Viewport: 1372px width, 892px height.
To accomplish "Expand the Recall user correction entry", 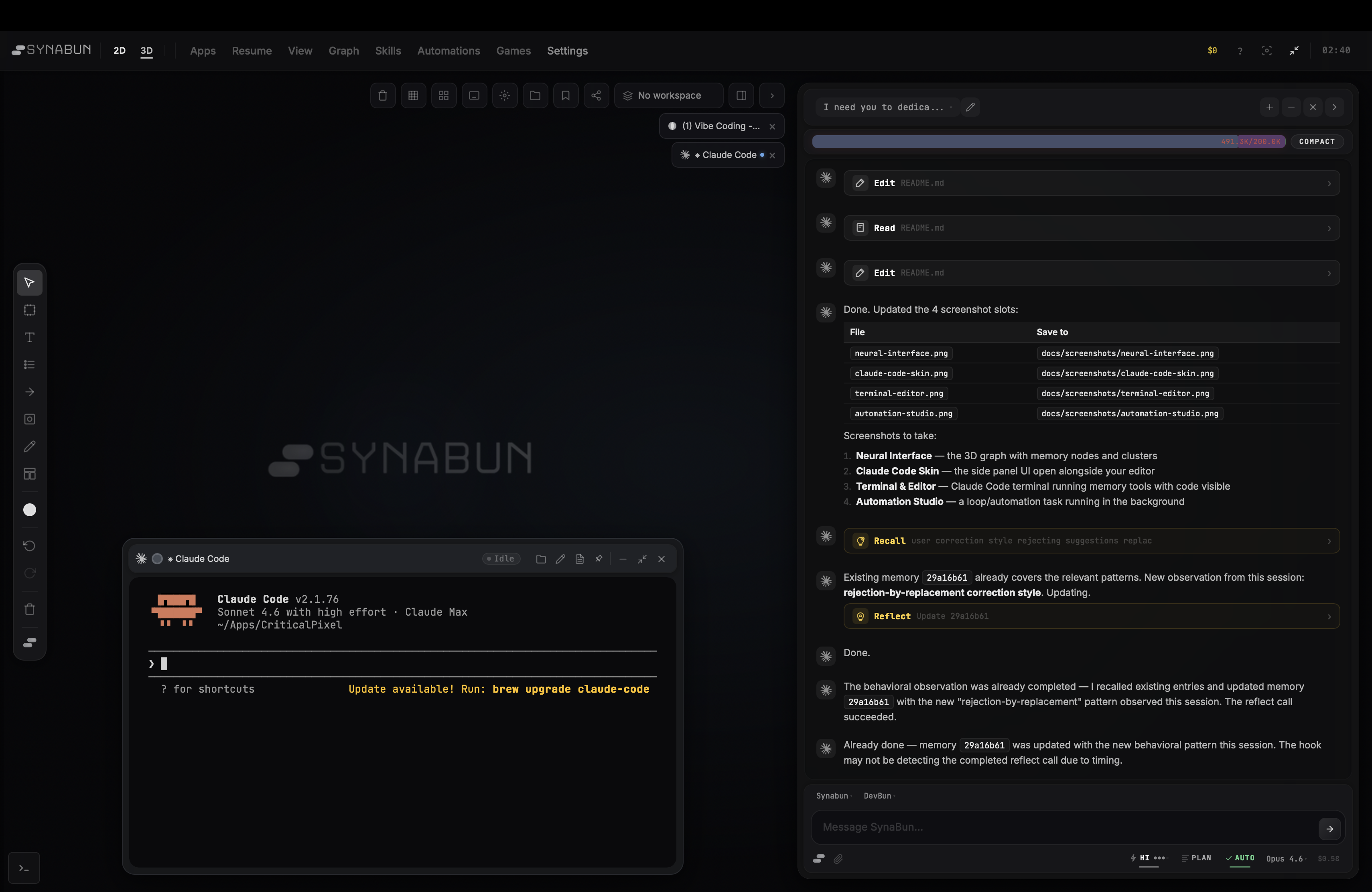I will [x=1091, y=541].
